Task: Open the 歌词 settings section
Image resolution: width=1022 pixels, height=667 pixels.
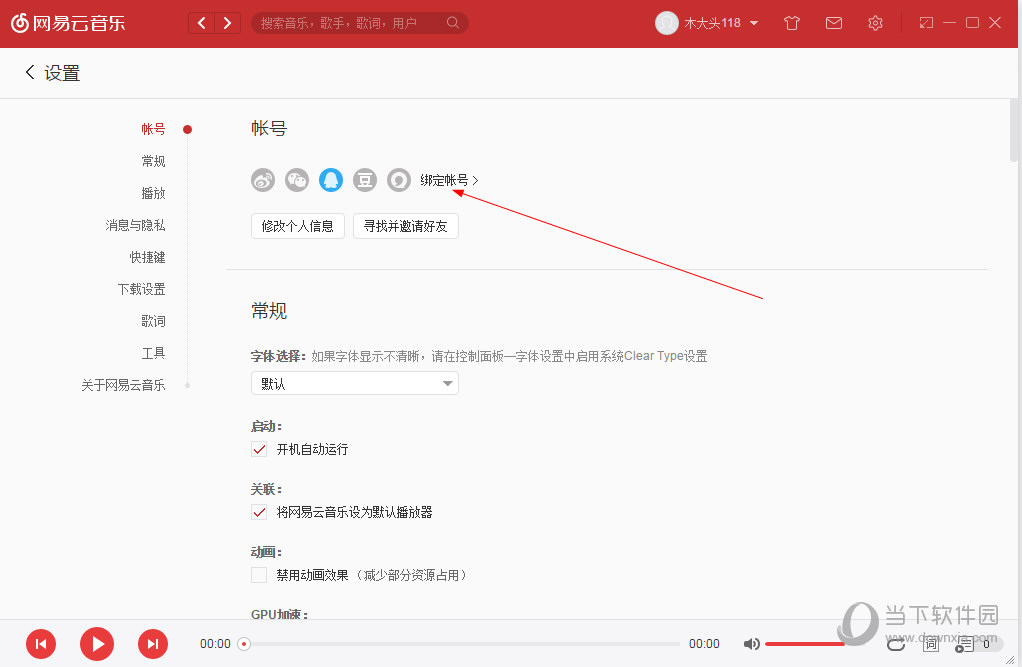Action: point(153,320)
